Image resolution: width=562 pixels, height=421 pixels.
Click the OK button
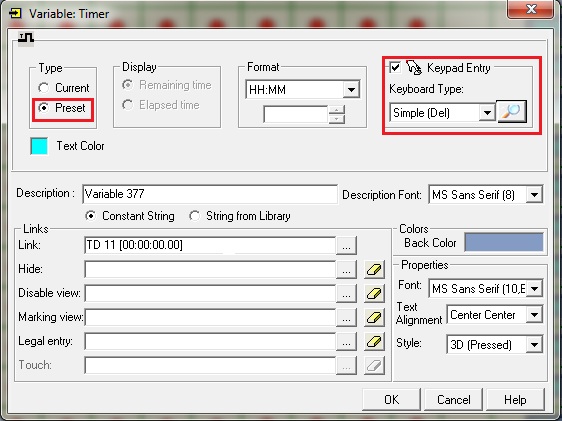(x=391, y=400)
